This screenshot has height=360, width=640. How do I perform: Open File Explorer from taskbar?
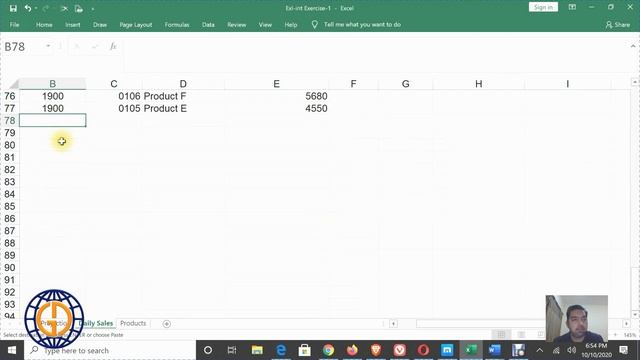[257, 350]
